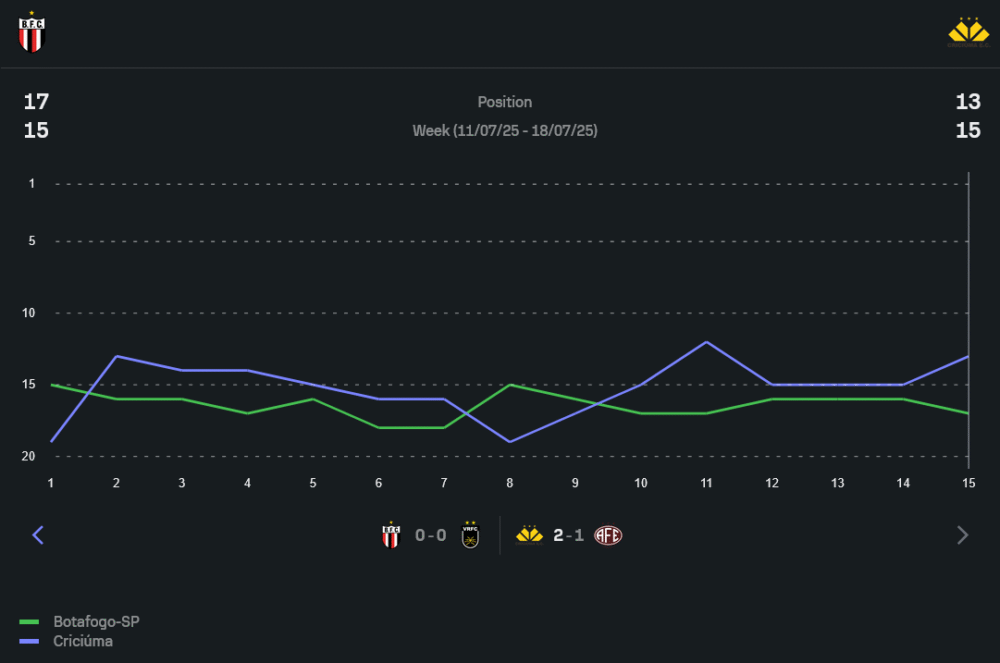The height and width of the screenshot is (663, 1000).
Task: Go to previous week with left arrow
Action: (x=38, y=535)
